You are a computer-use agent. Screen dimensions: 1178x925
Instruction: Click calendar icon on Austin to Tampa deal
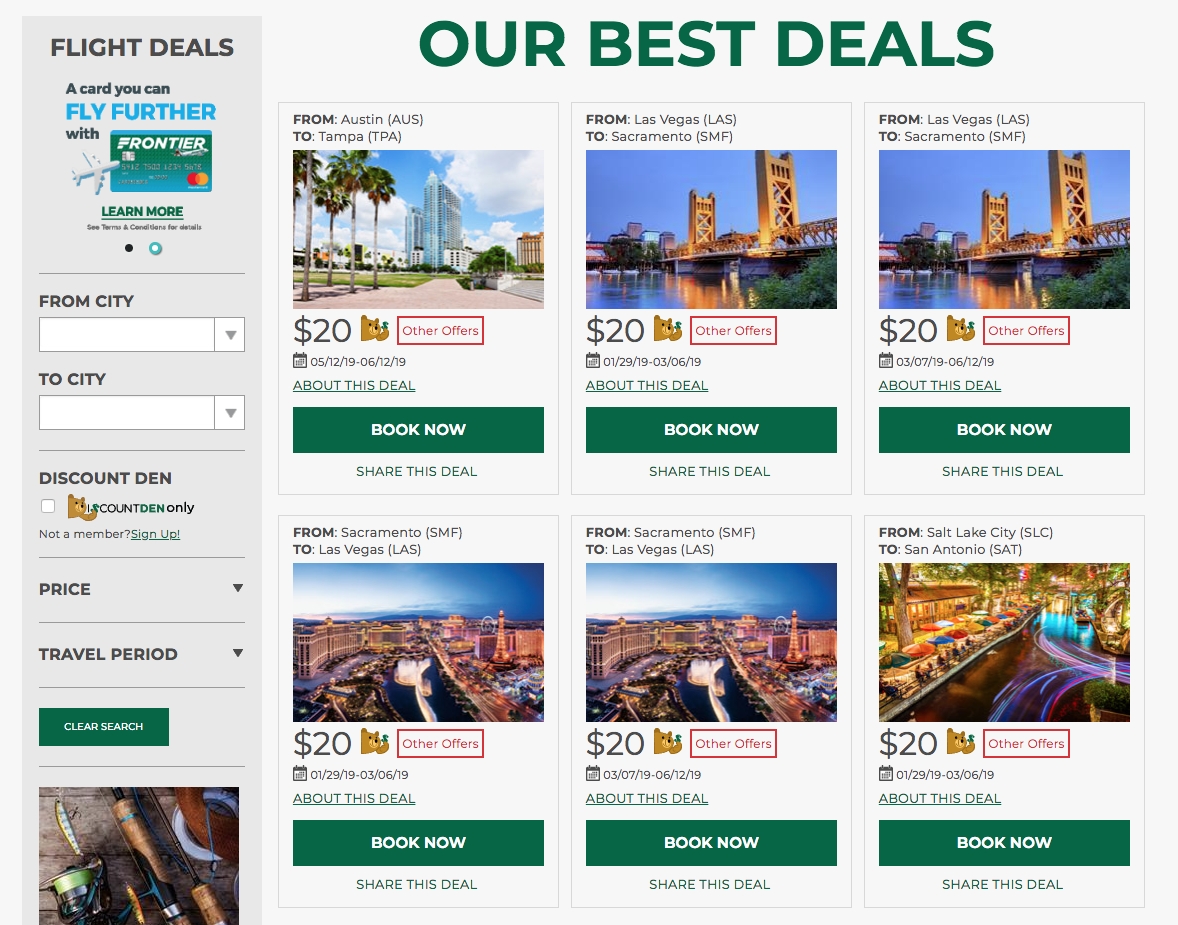click(x=300, y=361)
